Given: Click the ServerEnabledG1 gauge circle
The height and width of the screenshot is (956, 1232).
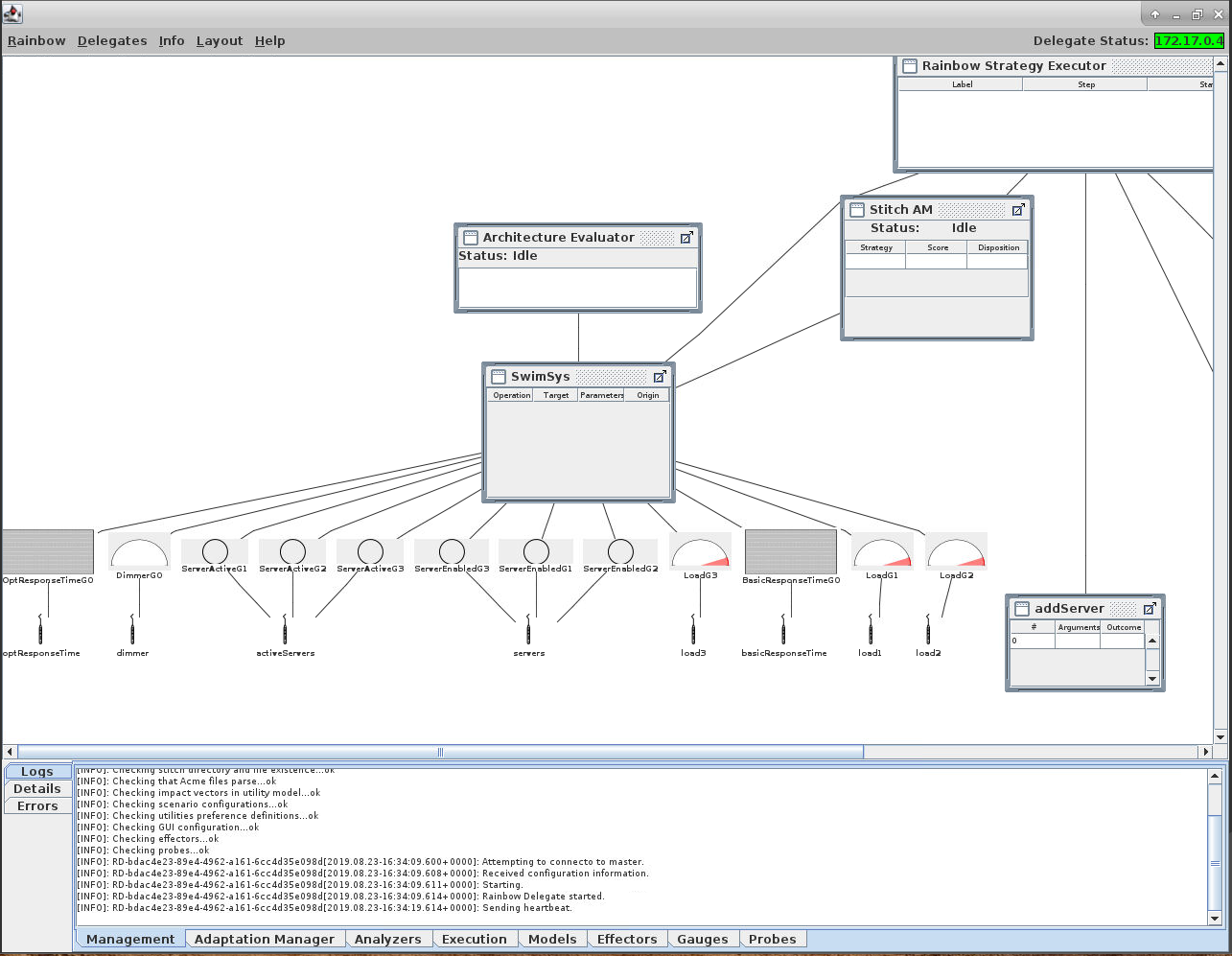Looking at the screenshot, I should 536,551.
